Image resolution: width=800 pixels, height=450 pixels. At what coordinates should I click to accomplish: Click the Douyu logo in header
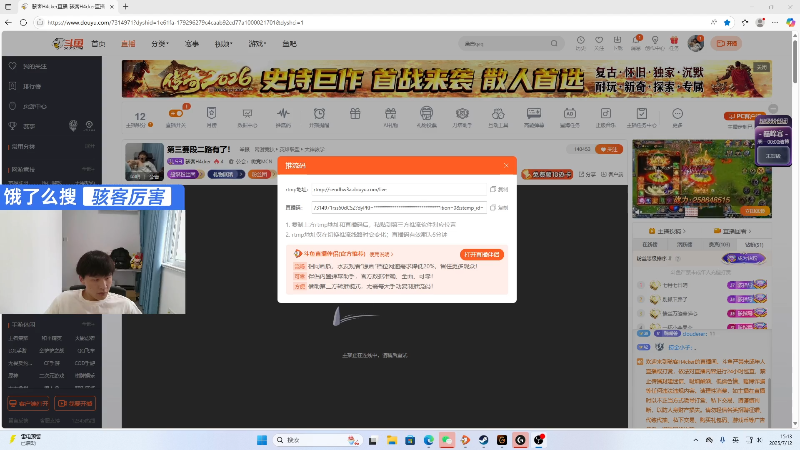point(68,44)
